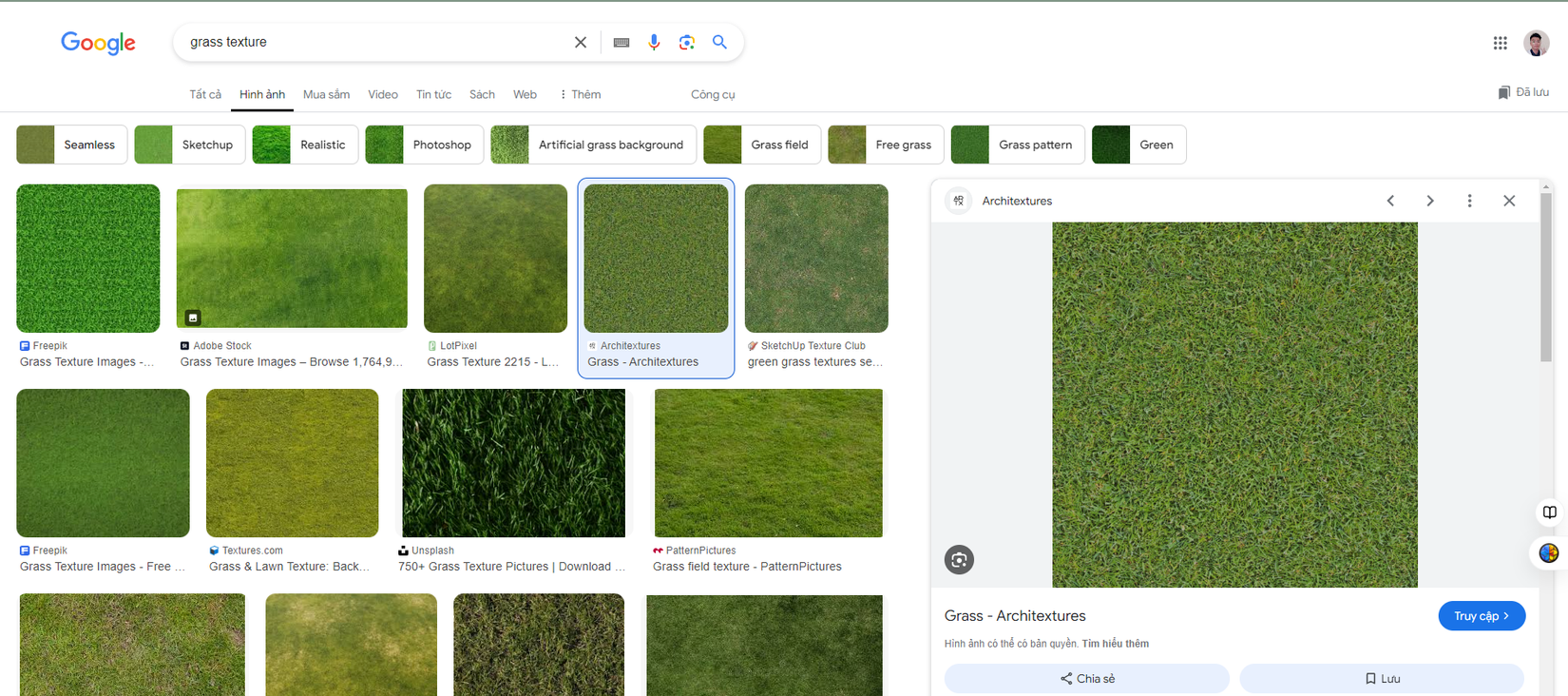The width and height of the screenshot is (1568, 696).
Task: Open three-dot options in preview panel
Action: 1469,201
